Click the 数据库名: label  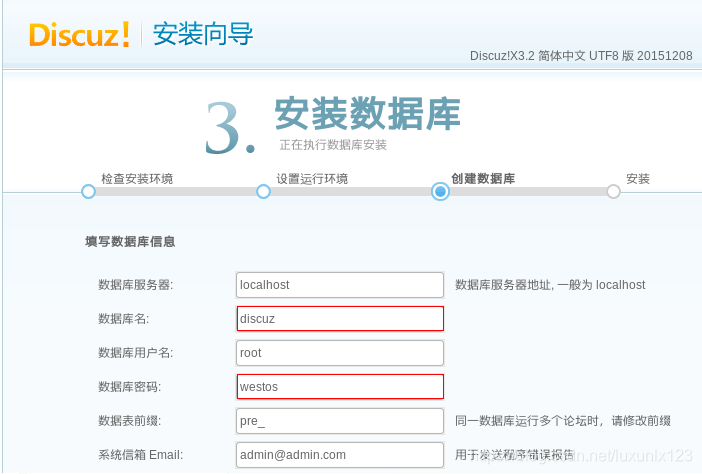[x=124, y=319]
